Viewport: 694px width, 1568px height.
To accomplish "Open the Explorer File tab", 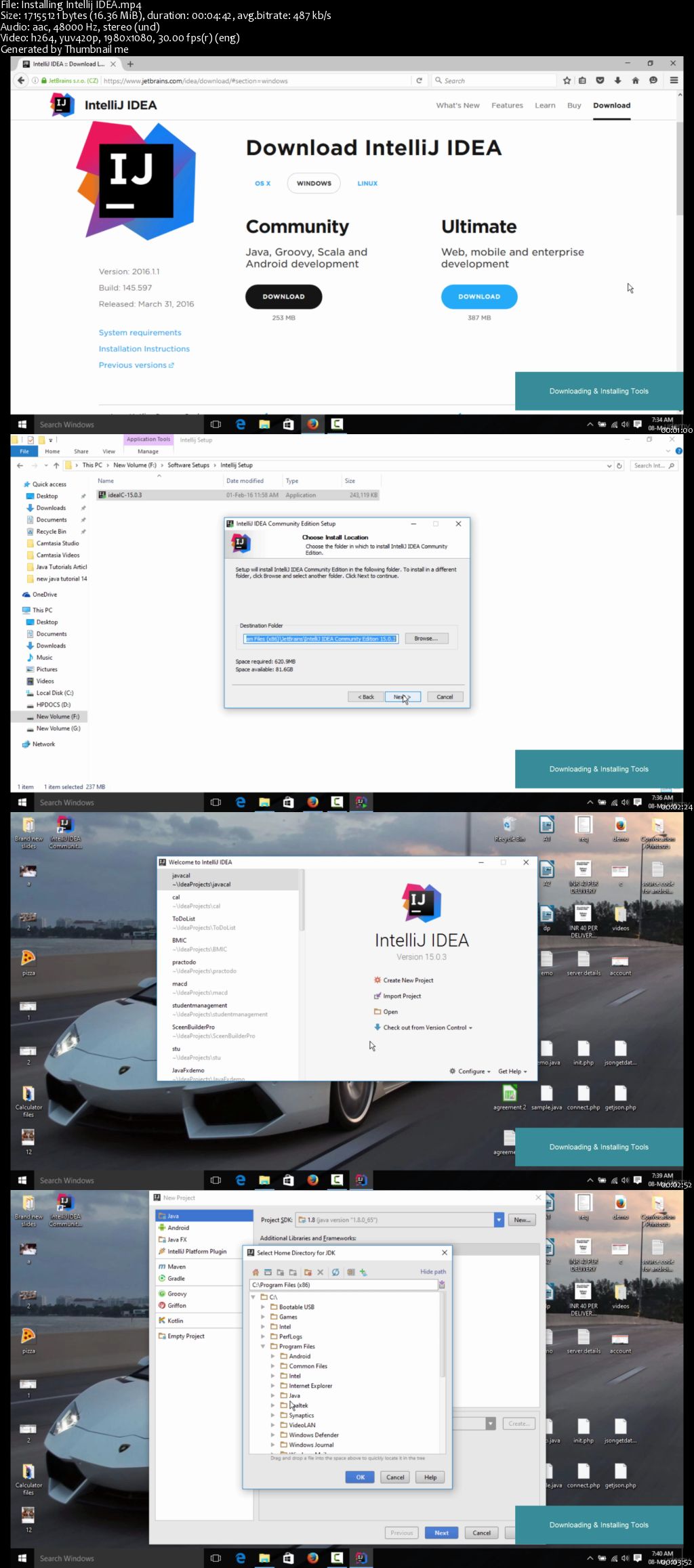I will [24, 451].
